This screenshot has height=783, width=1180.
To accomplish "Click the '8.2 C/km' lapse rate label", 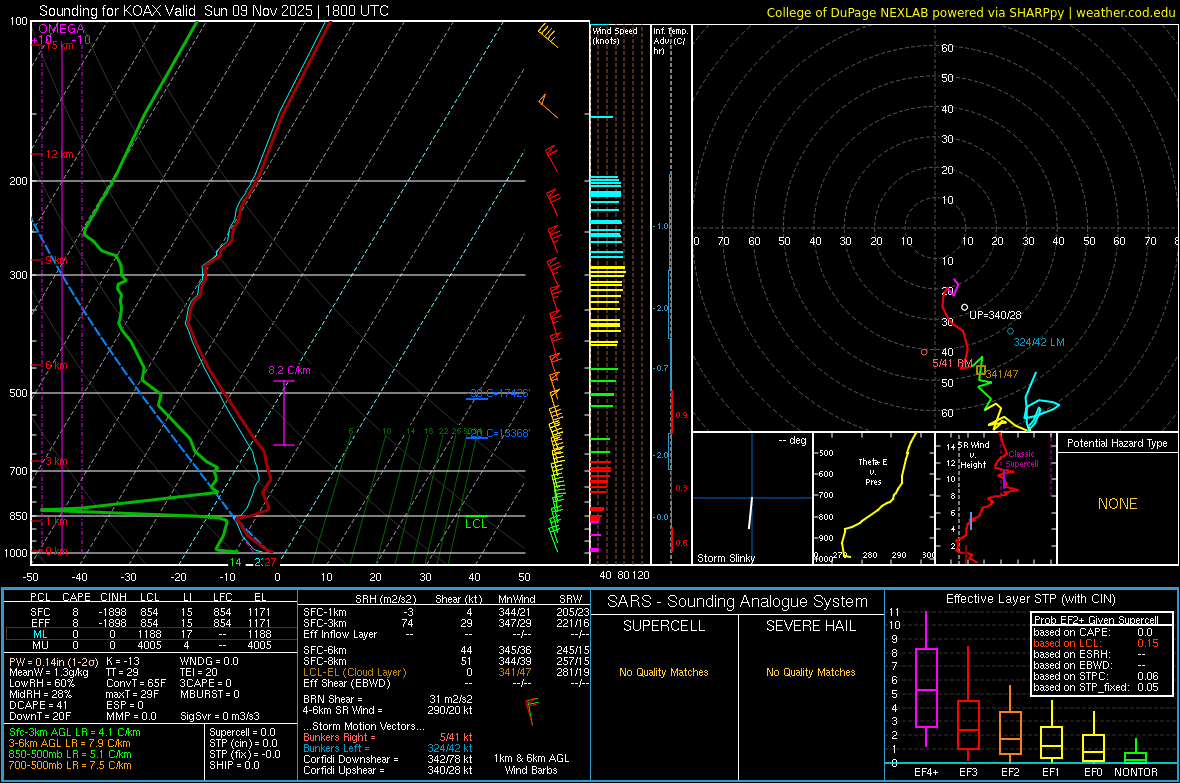I will point(289,370).
